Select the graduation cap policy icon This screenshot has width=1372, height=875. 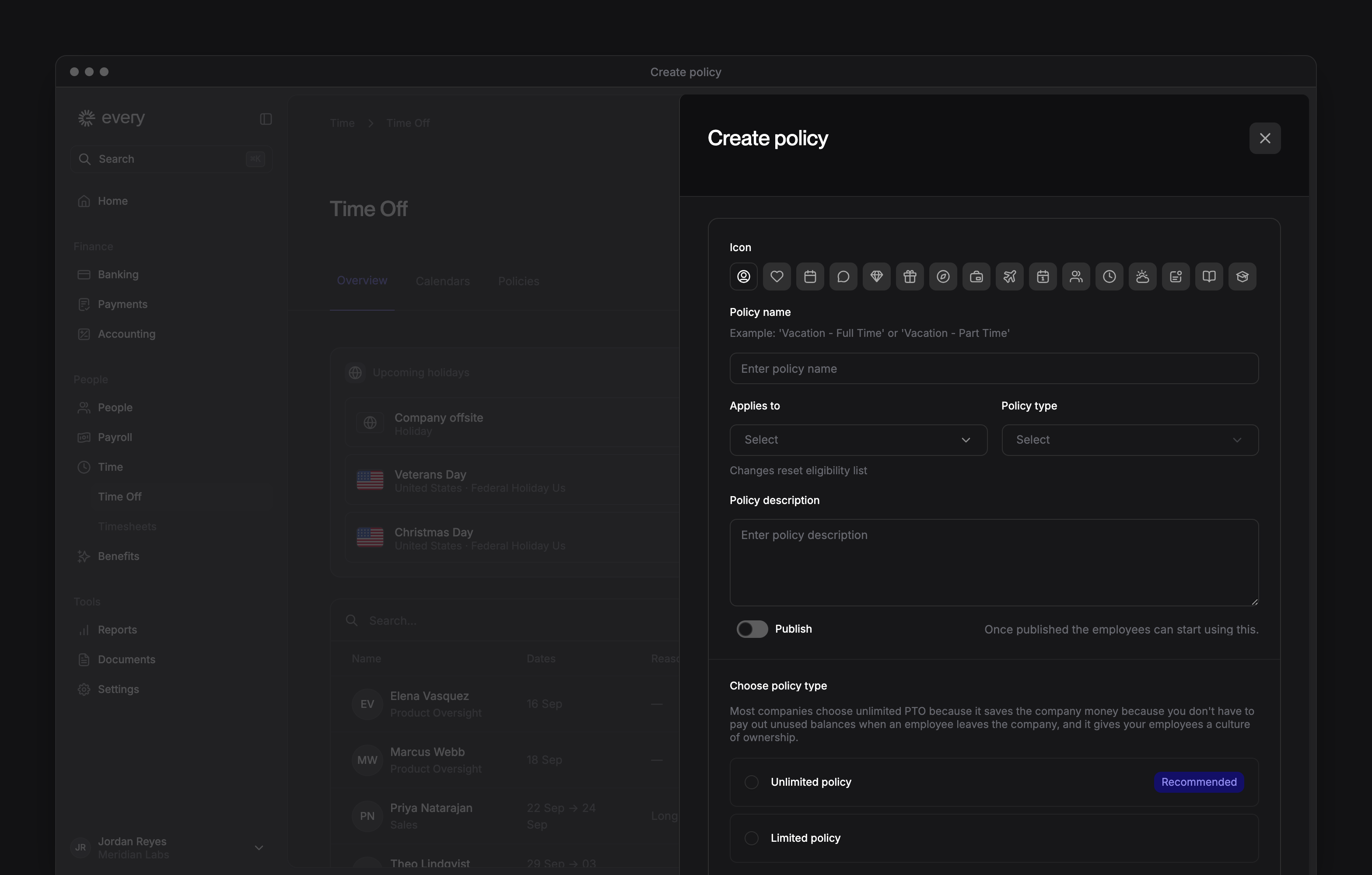(x=1242, y=276)
